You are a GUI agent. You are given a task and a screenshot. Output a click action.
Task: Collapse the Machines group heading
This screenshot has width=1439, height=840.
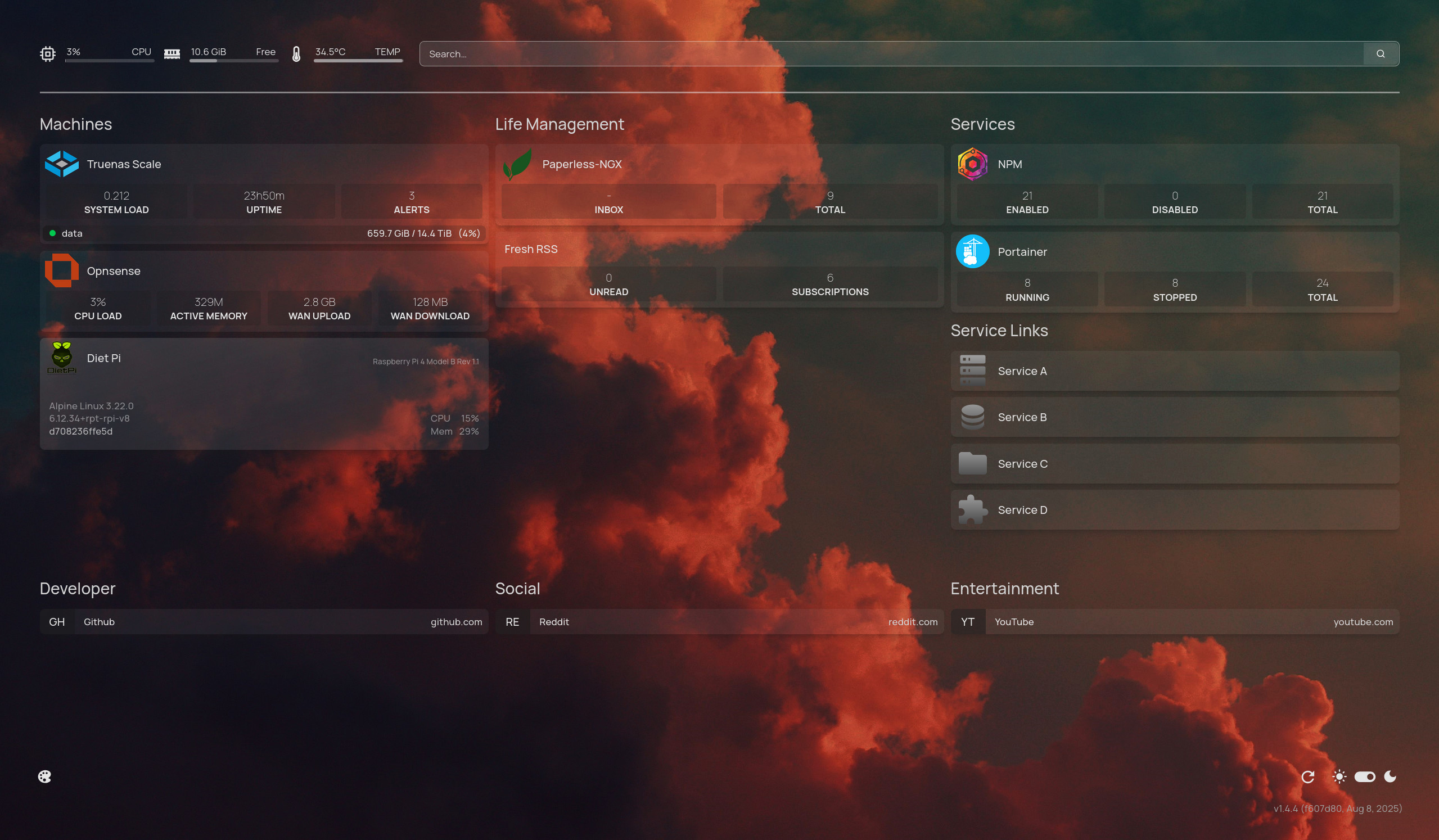(75, 124)
